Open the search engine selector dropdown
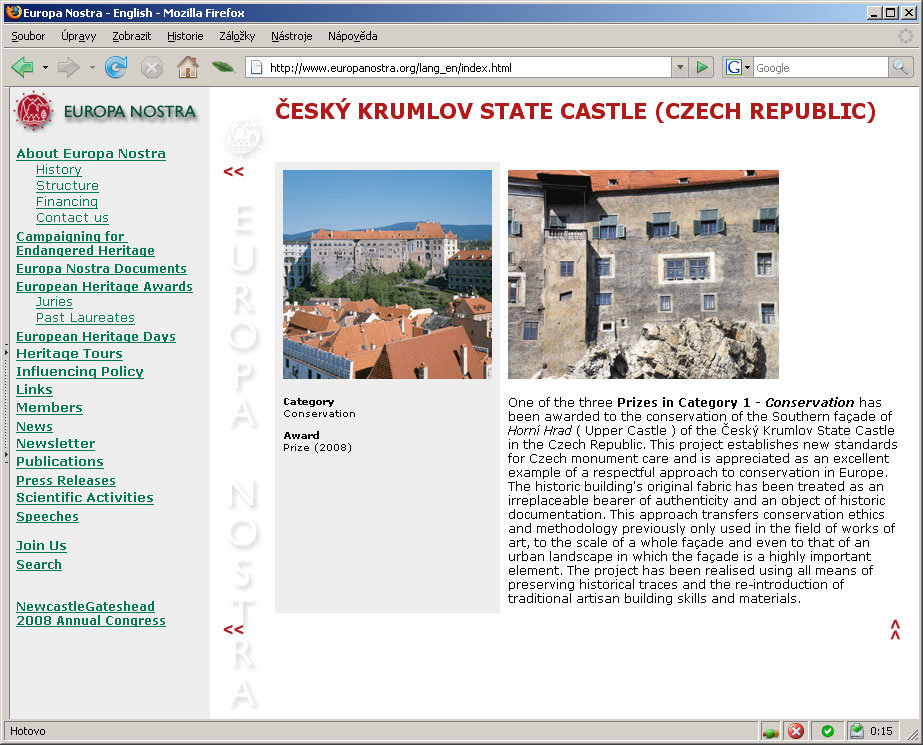The image size is (923, 745). coord(748,68)
